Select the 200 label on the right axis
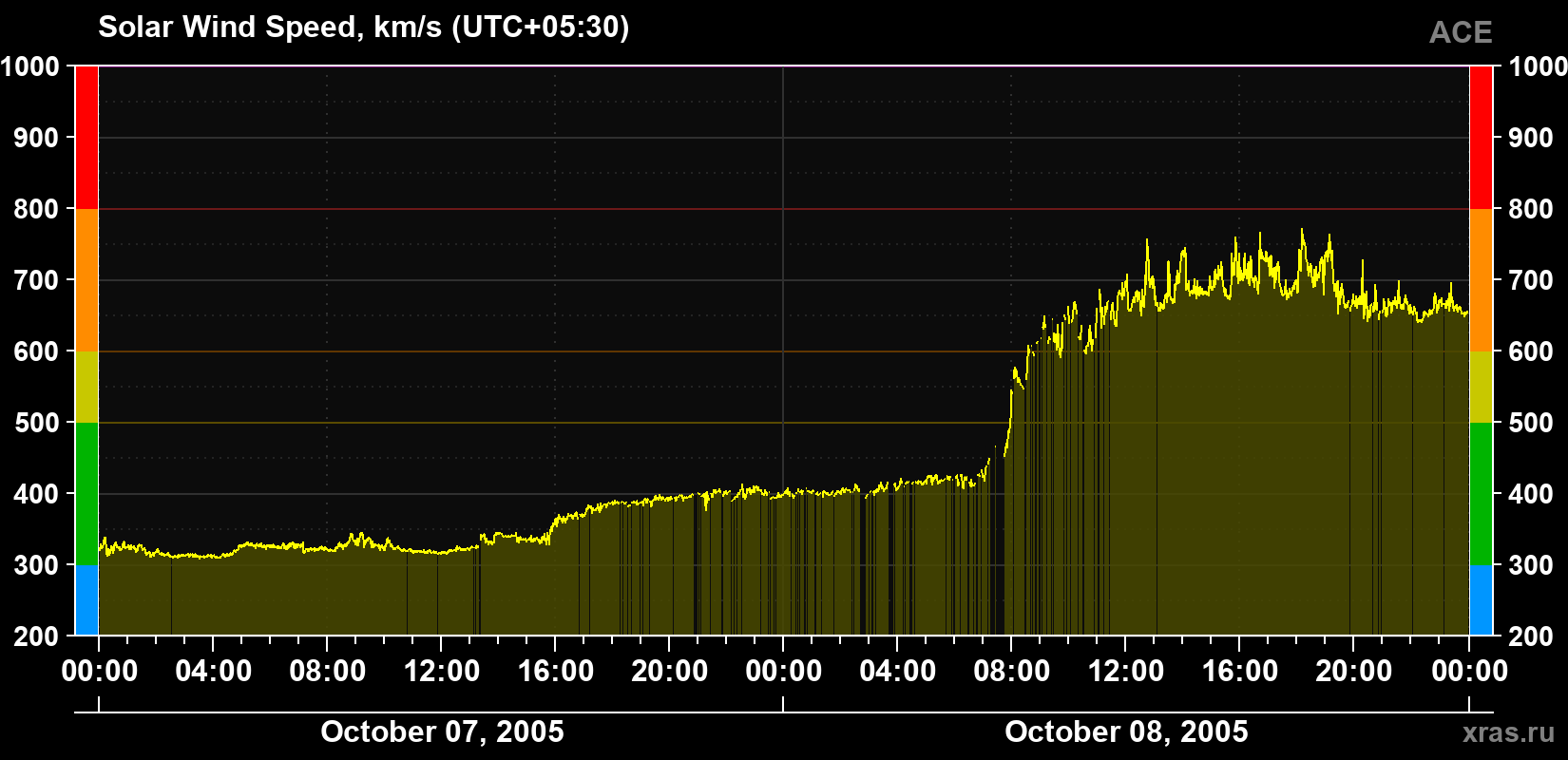This screenshot has height=760, width=1568. coord(1531,636)
